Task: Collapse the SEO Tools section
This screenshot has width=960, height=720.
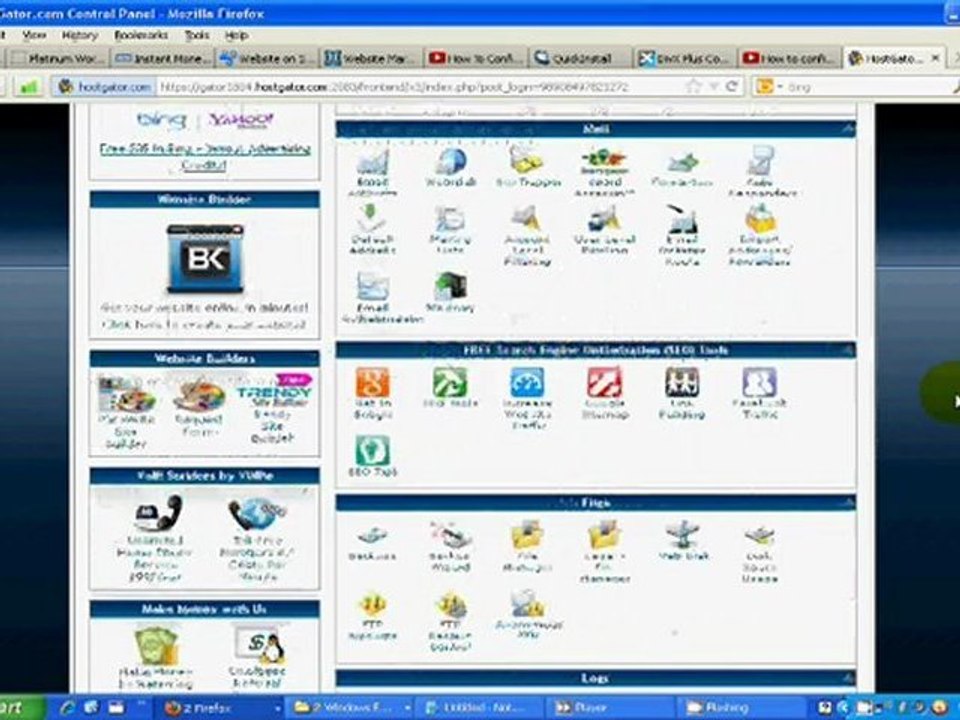Action: [x=847, y=350]
